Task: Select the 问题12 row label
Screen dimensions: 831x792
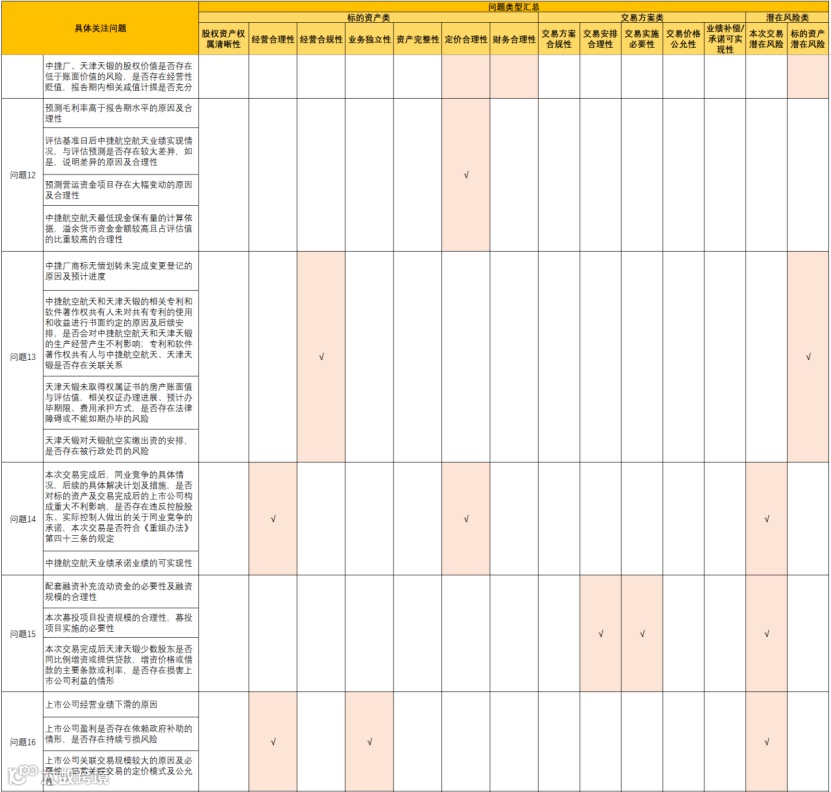Action: click(x=23, y=175)
